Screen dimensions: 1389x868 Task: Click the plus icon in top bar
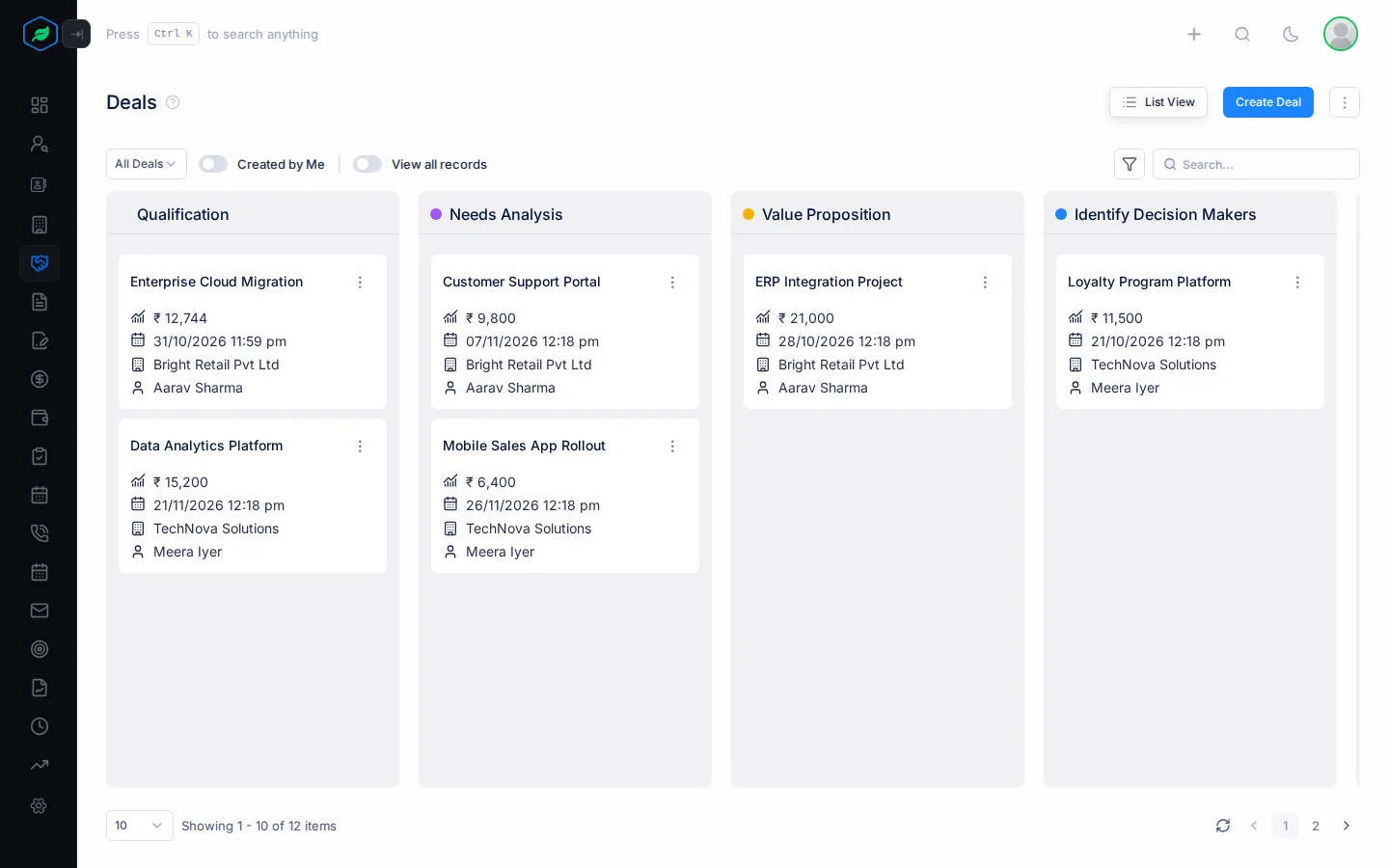coord(1194,34)
